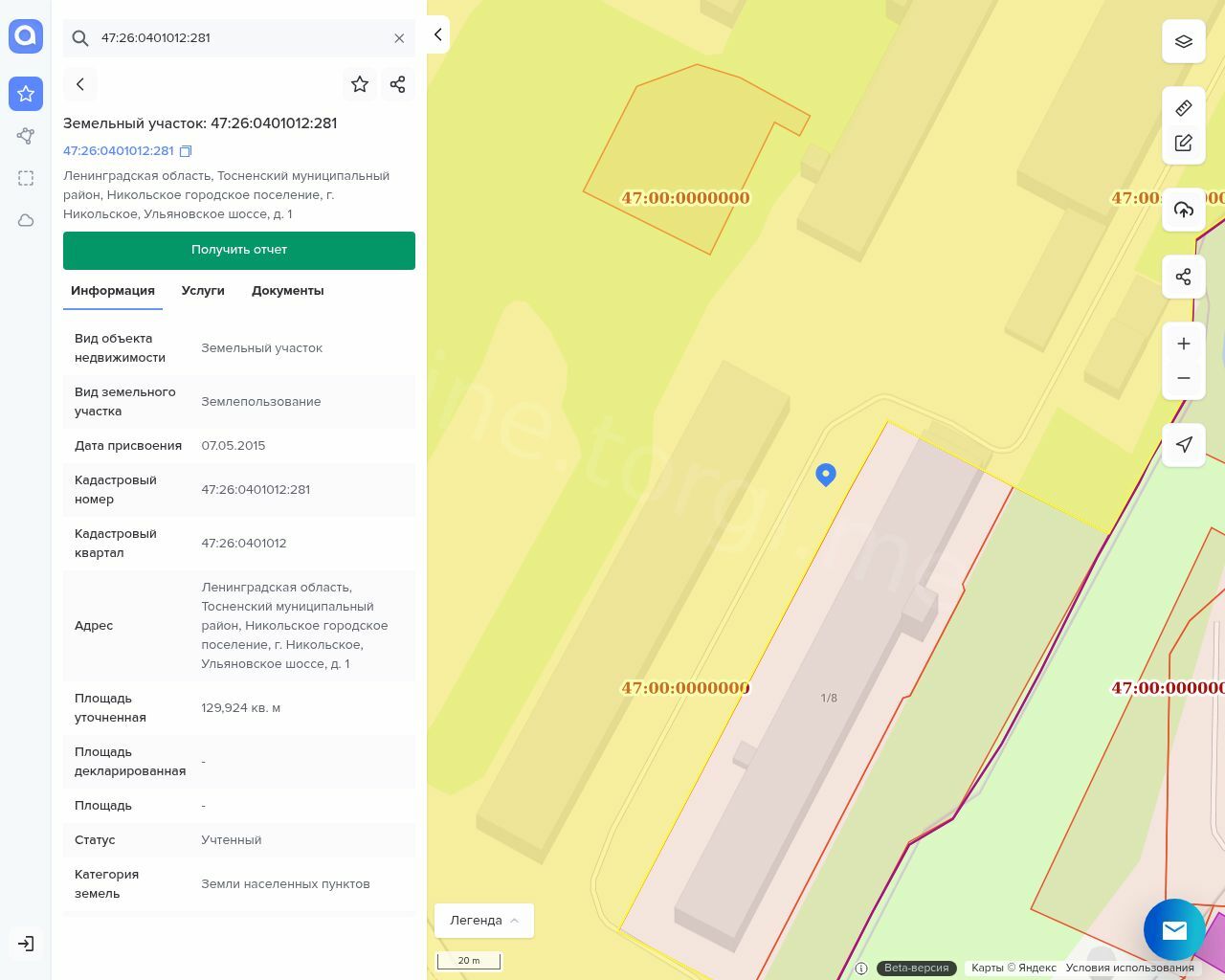Open the map layers panel
1225x980 pixels.
1184,42
